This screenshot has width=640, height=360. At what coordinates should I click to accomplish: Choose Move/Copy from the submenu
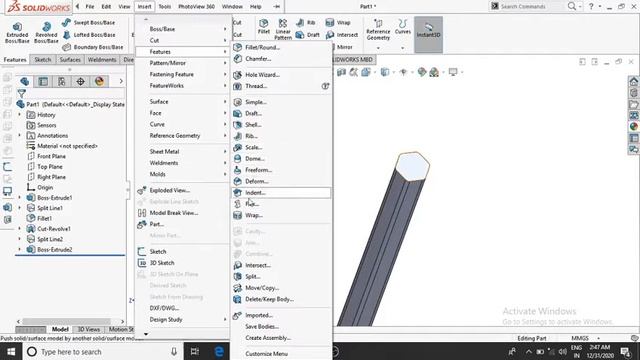[281, 288]
